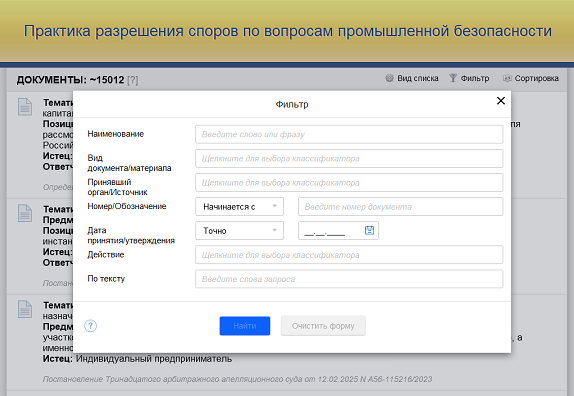Viewport: 574px width, 396px height.
Task: Click the ДОКУМЕНТЫ: ~15012 heading
Action: (x=70, y=80)
